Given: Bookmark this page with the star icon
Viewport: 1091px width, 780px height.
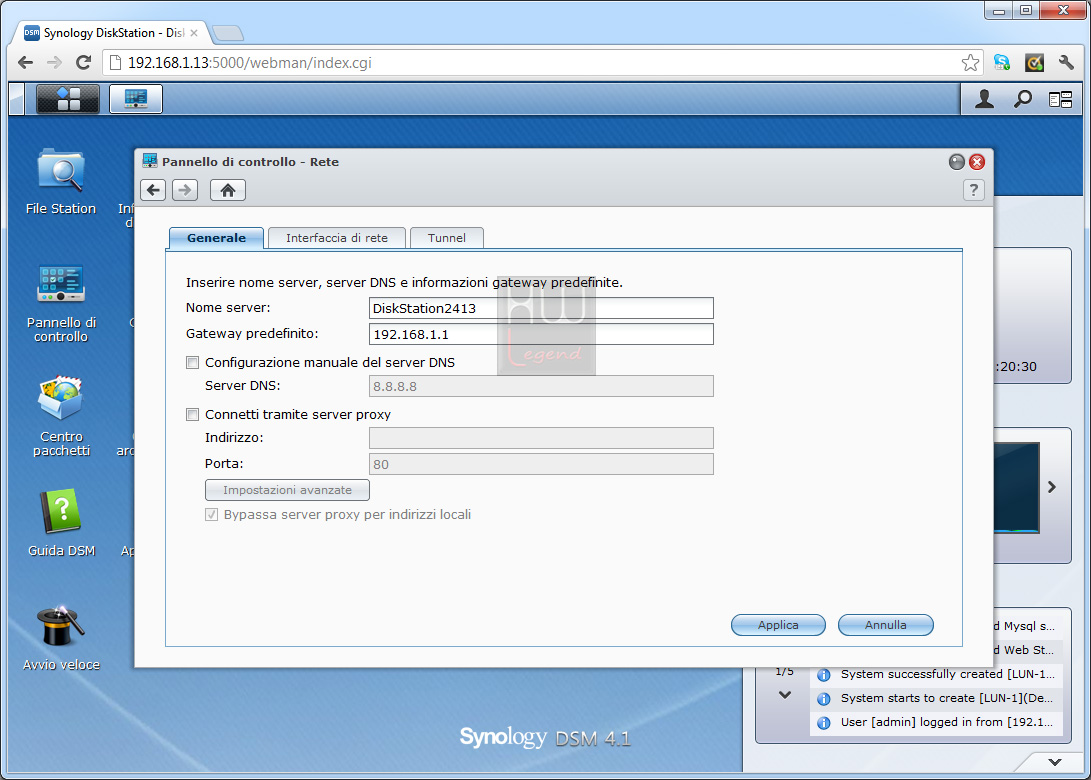Looking at the screenshot, I should coord(970,63).
